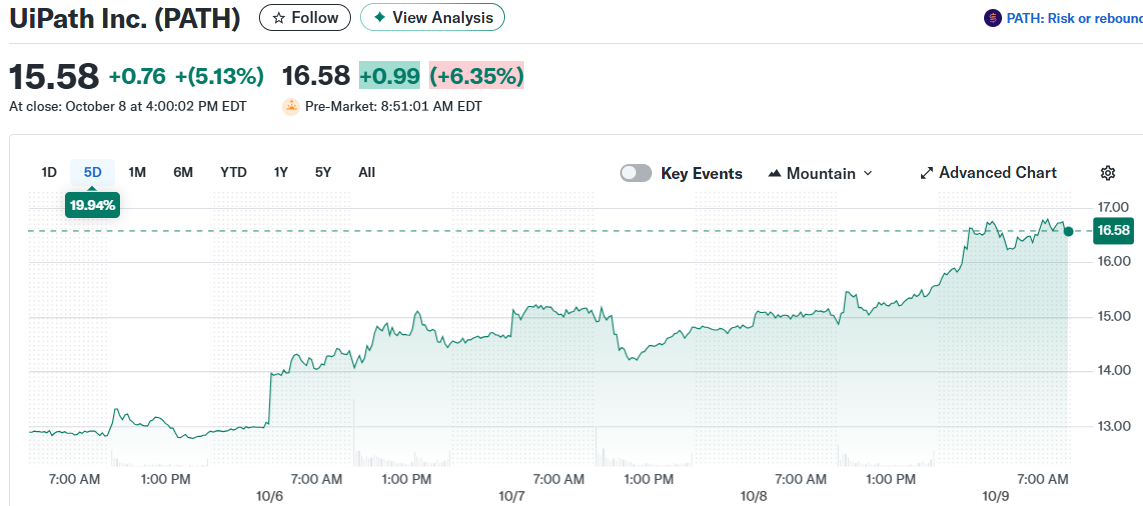Viewport: 1143px width, 506px height.
Task: Select the 6M time range
Action: 183,172
